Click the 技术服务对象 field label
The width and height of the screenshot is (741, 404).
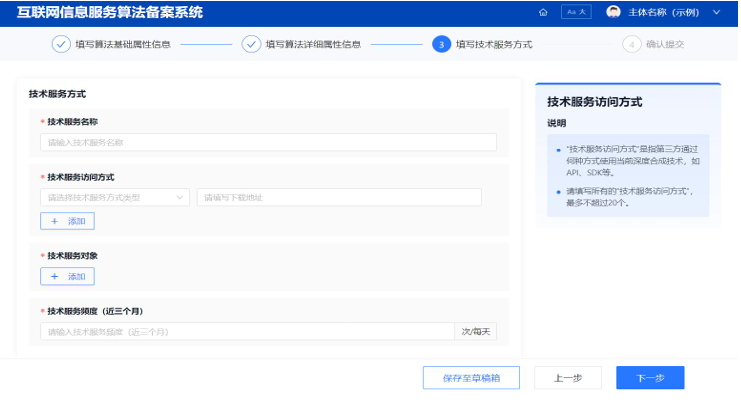(72, 256)
